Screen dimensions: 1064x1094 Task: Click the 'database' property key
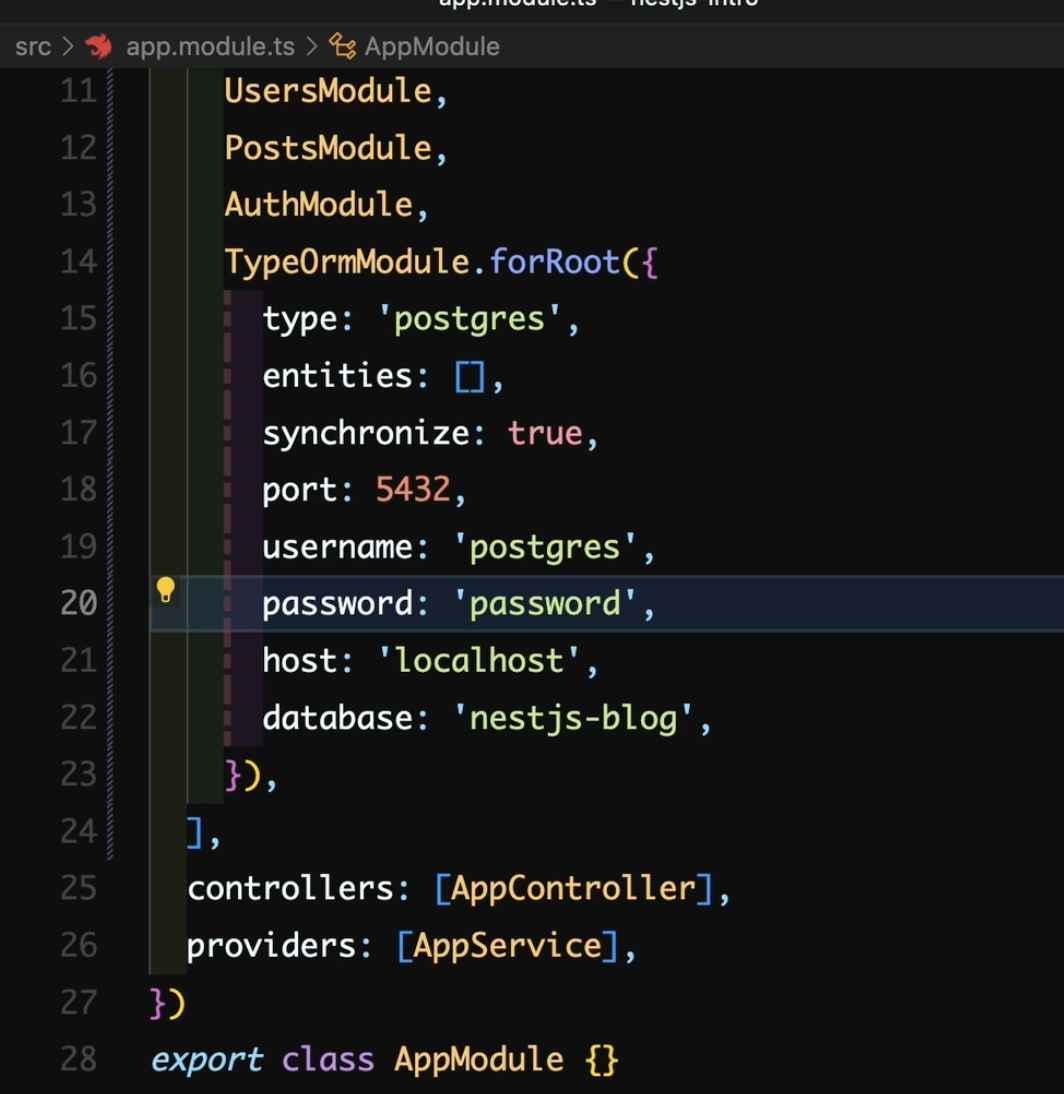[x=337, y=717]
